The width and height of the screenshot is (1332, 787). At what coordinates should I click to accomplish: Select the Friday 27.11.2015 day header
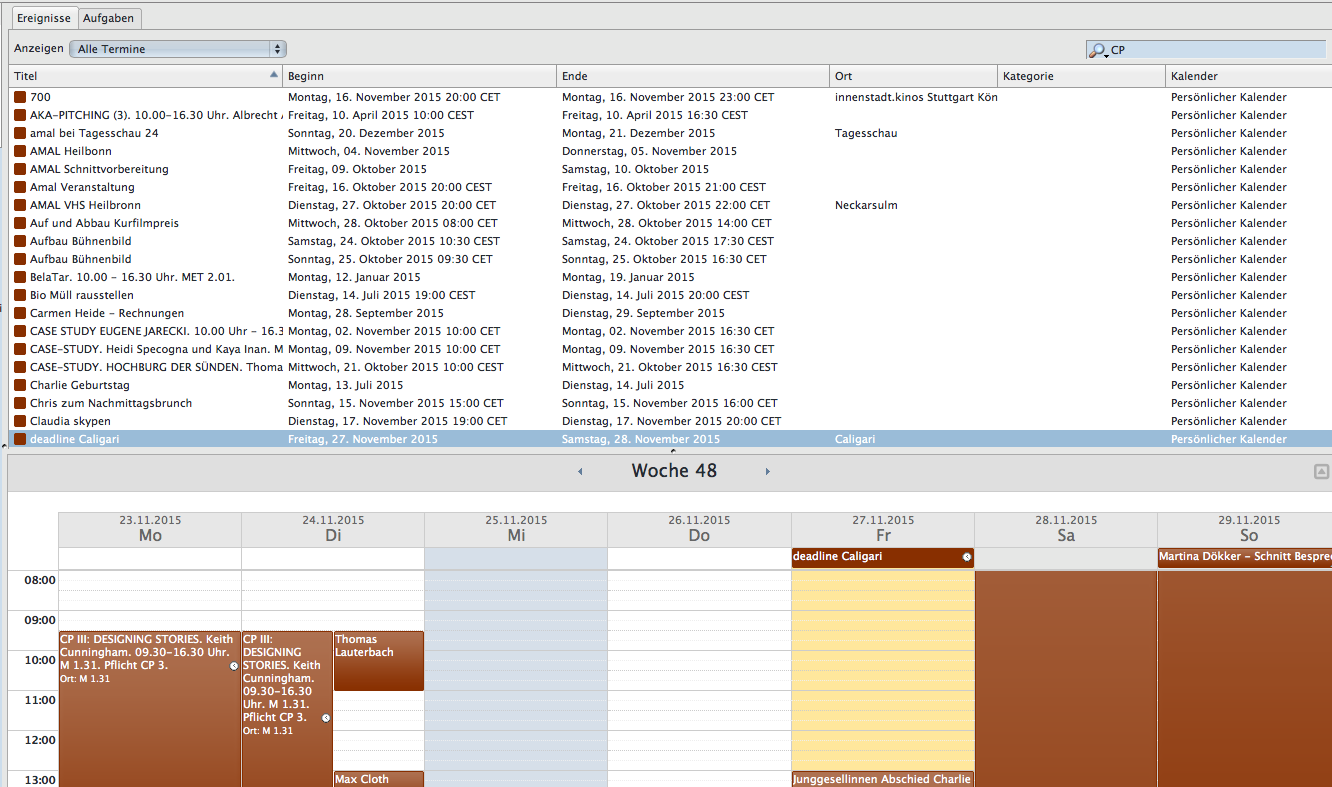(x=882, y=529)
